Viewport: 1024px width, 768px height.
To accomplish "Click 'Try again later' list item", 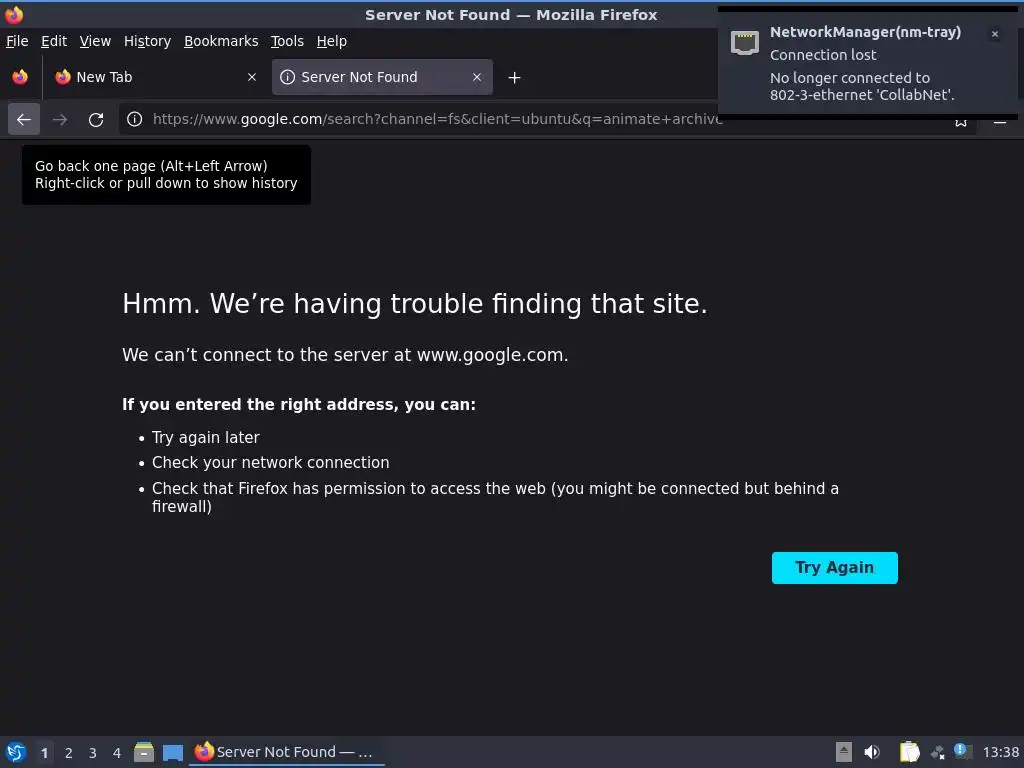I will point(206,438).
